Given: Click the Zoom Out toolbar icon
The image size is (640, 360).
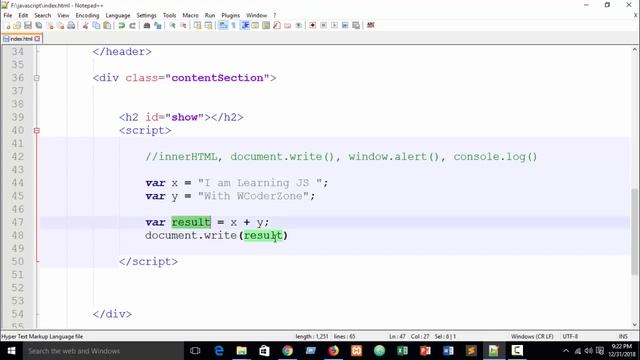Looking at the screenshot, I should point(183,25).
